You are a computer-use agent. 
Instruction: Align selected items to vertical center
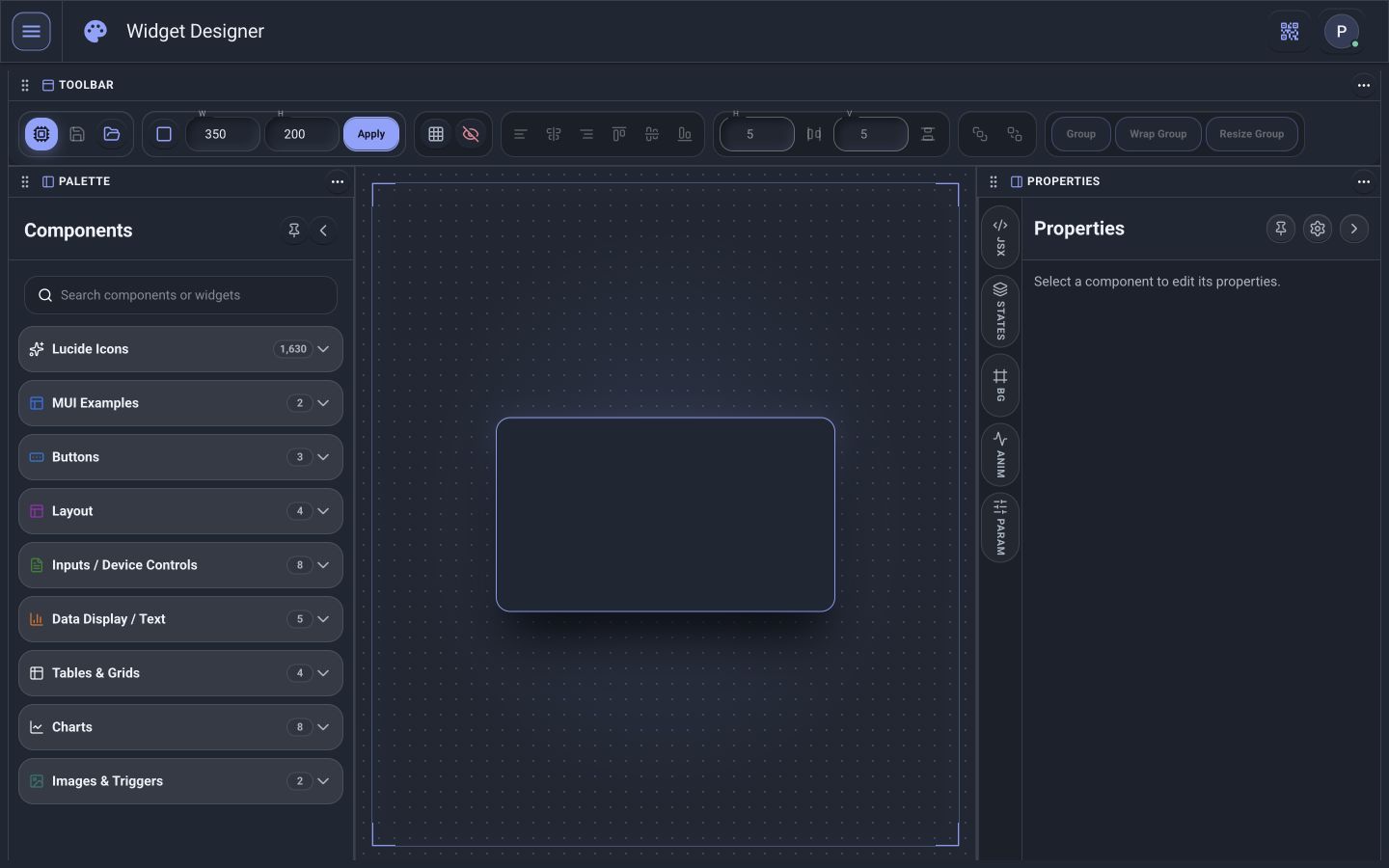pyautogui.click(x=652, y=134)
